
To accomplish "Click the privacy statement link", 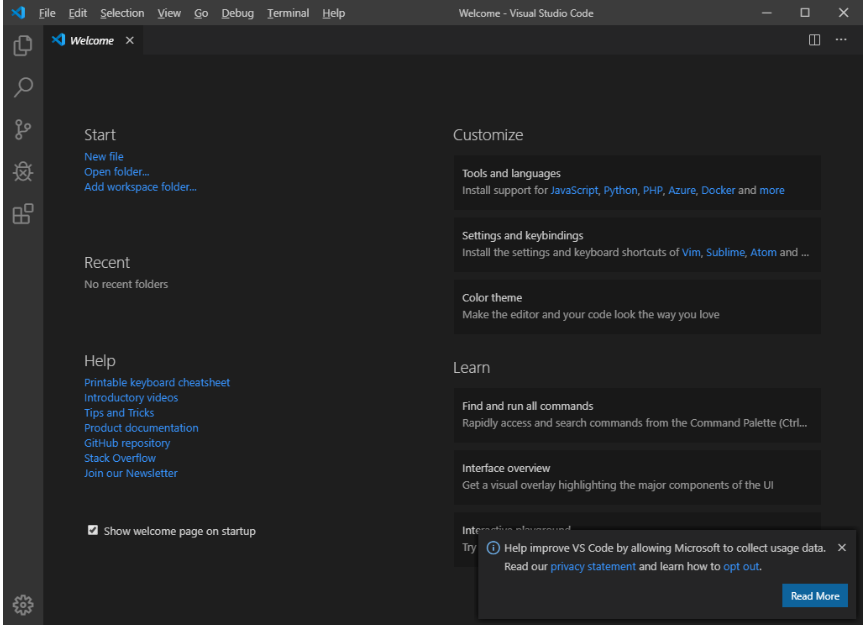I will (x=593, y=566).
